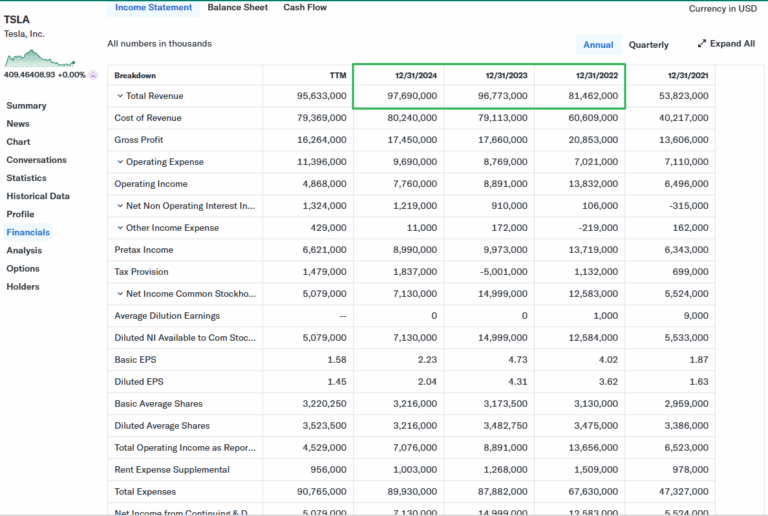Open the Balance Sheet tab
Screen dimensions: 768x516
coord(237,8)
